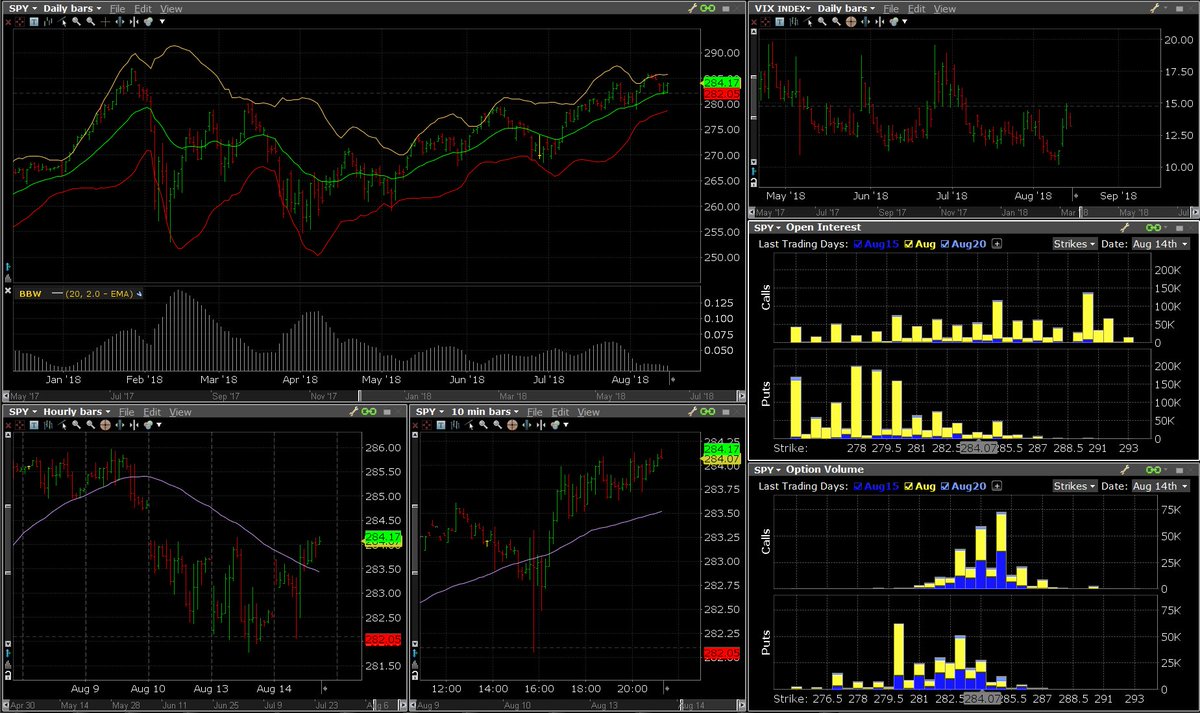The image size is (1200, 713).
Task: Open the Daily bars dropdown in SPY chart
Action: (72, 8)
